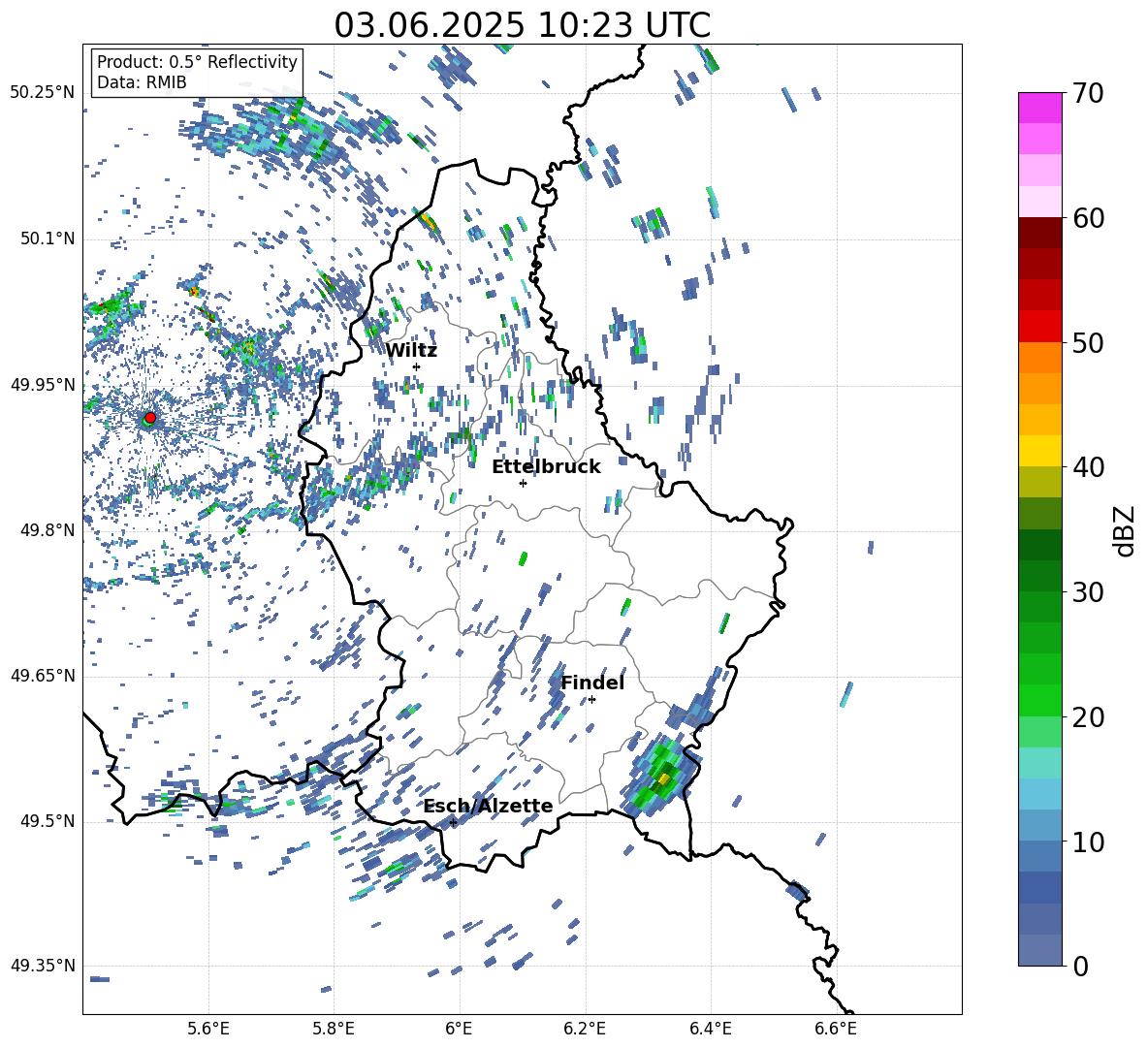
Task: Click the 60 colorbar tick label
Action: [x=1088, y=218]
